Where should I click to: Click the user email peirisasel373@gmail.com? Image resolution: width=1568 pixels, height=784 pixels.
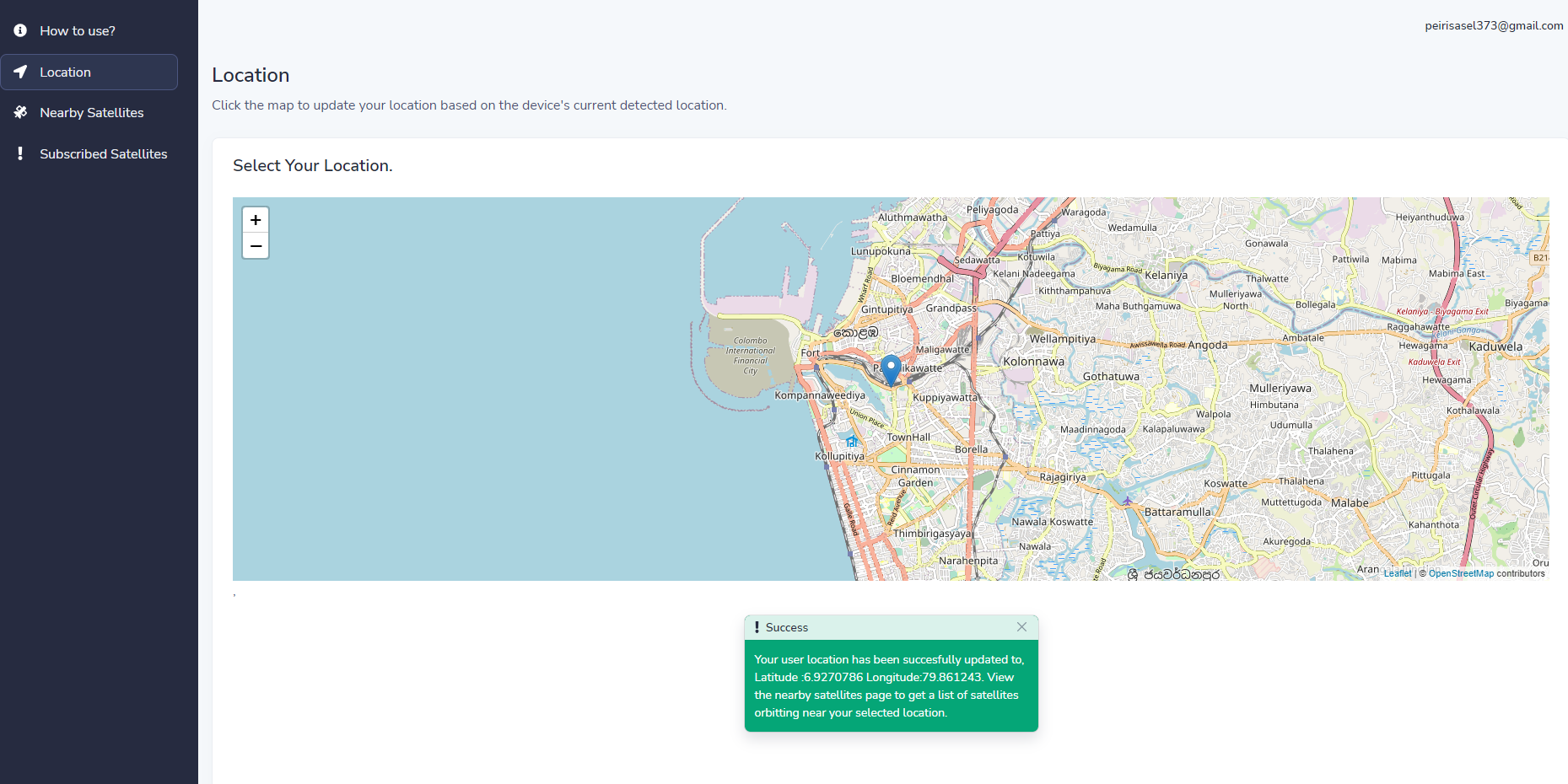click(1494, 25)
